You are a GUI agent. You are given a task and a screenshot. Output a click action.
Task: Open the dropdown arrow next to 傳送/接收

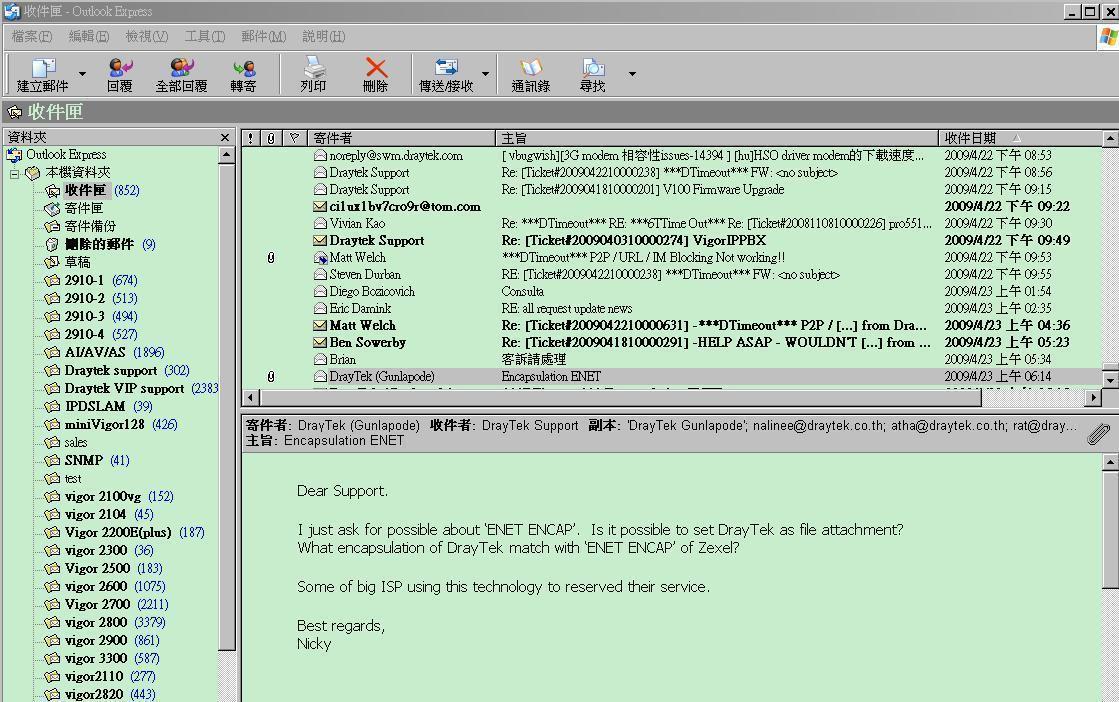[485, 73]
